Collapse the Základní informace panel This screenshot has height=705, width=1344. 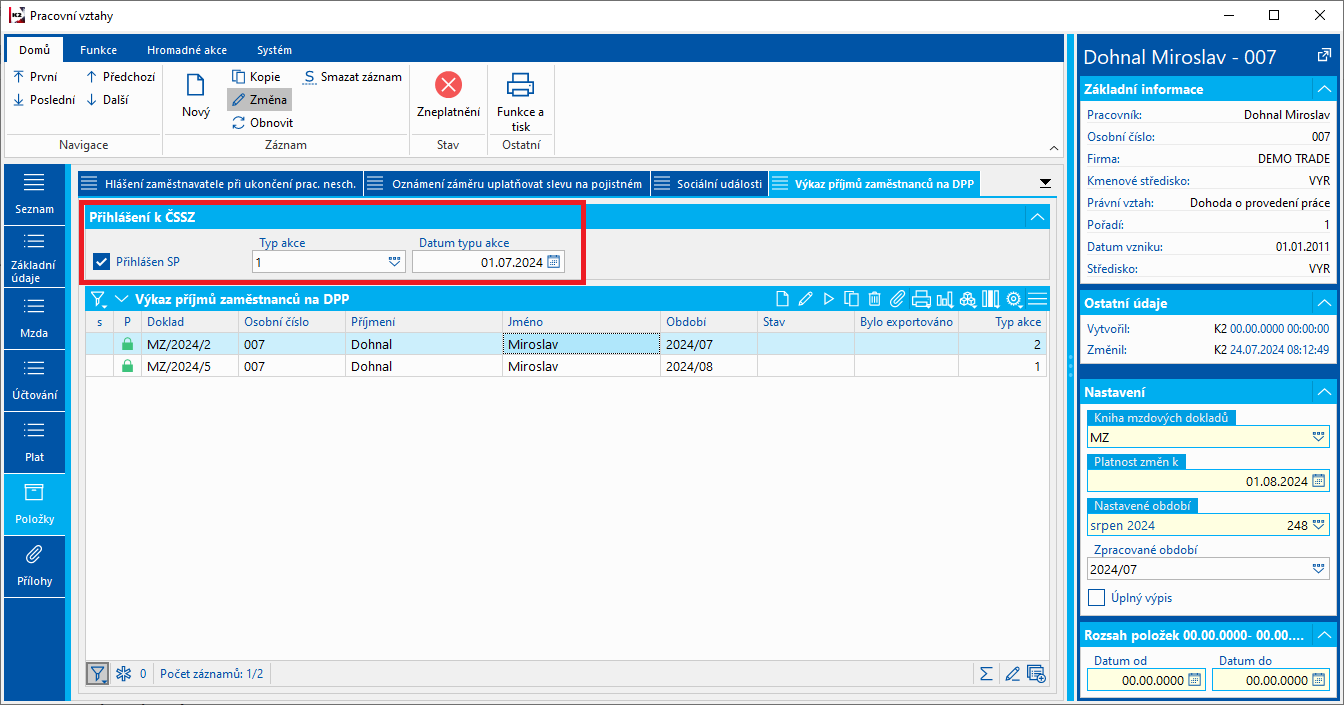coord(1323,89)
